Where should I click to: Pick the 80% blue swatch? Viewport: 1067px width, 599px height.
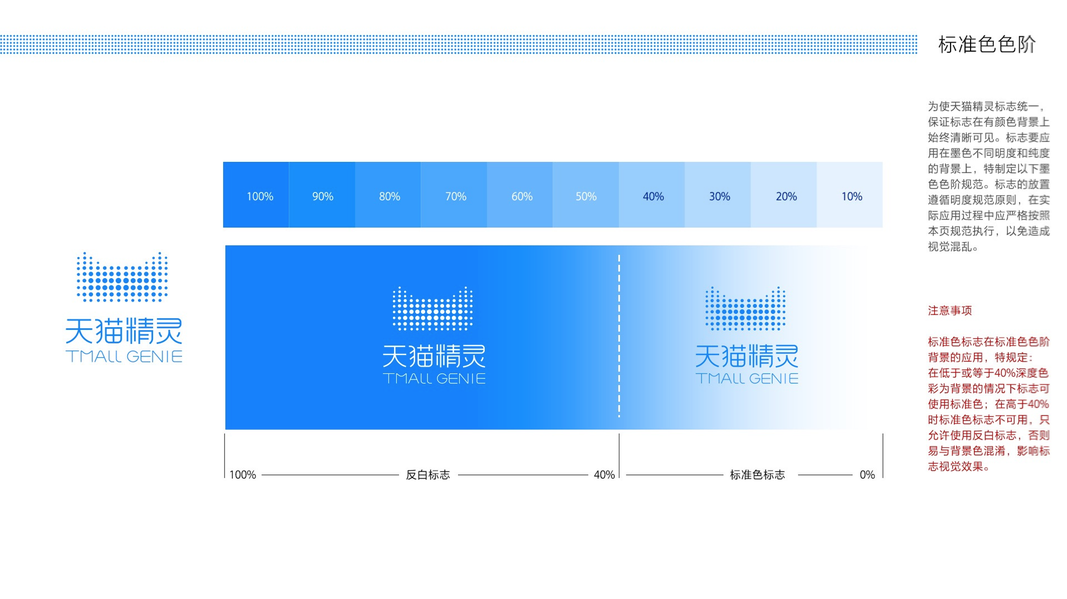click(388, 195)
